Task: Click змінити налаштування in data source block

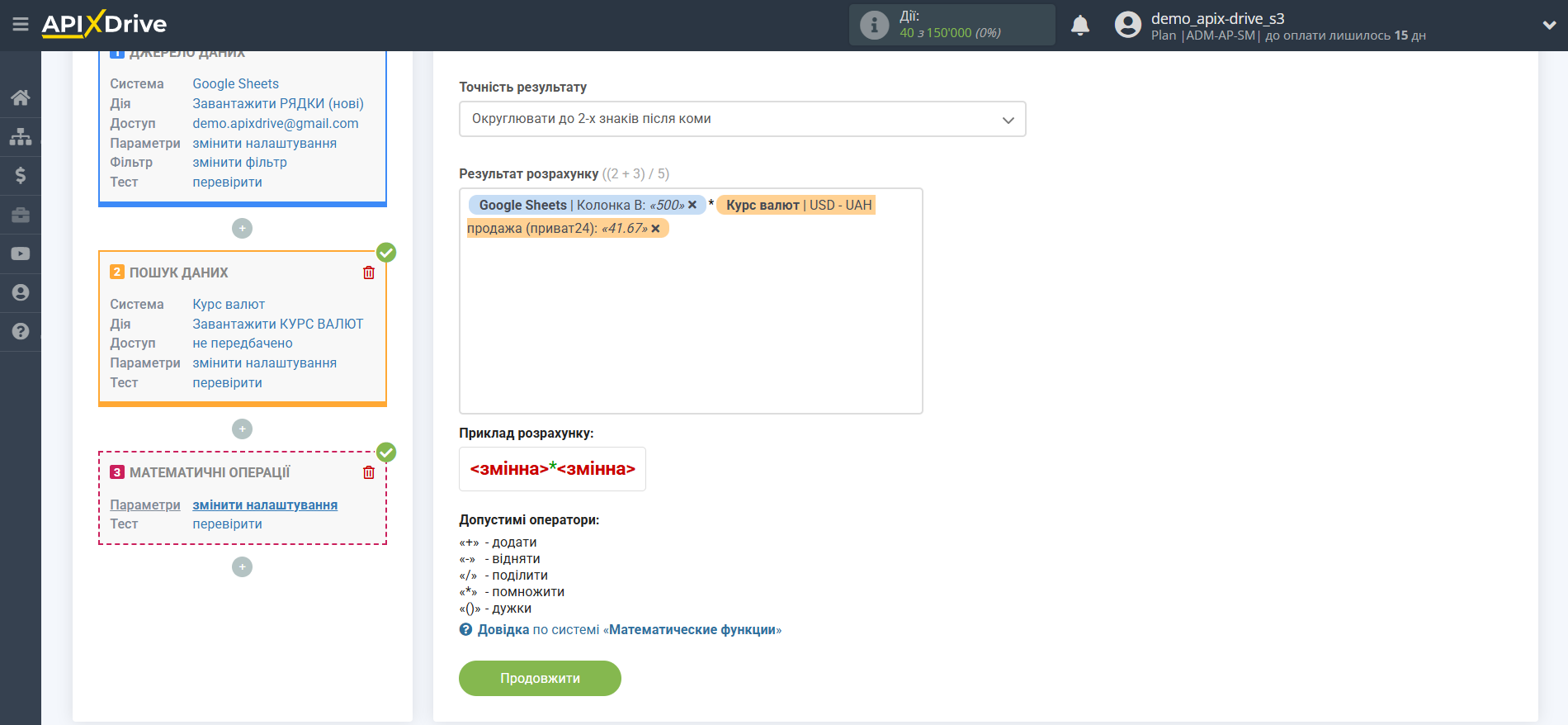Action: coord(265,143)
